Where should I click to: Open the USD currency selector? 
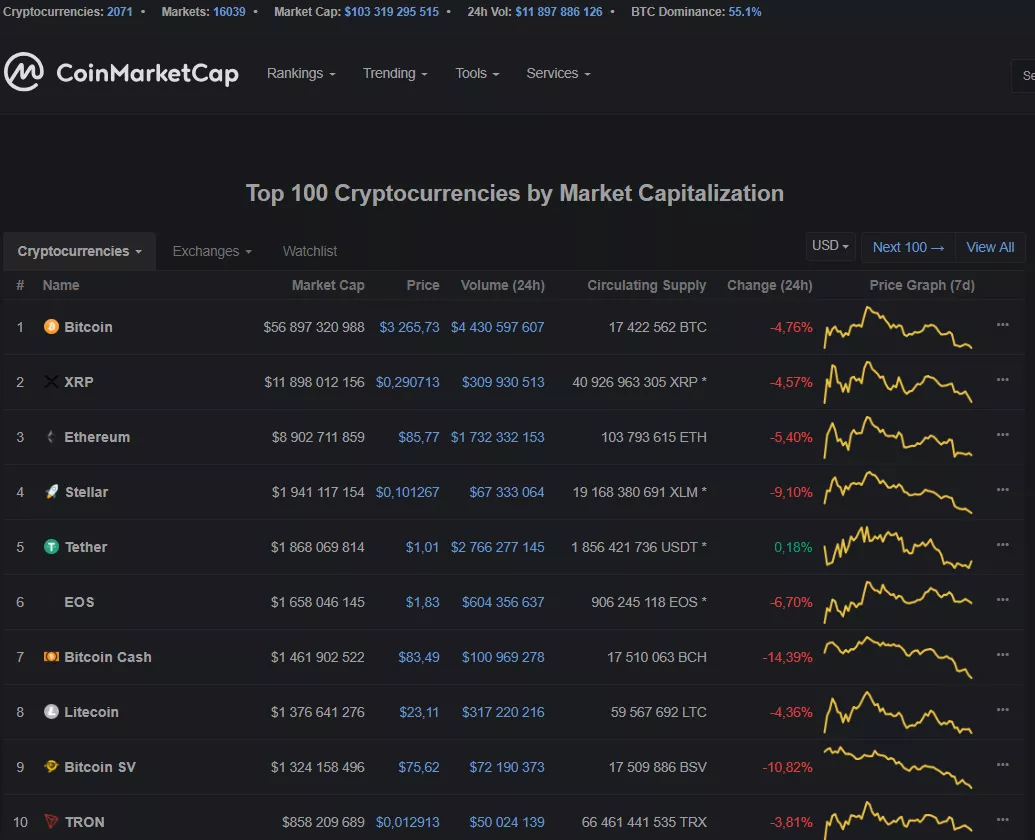pyautogui.click(x=830, y=246)
